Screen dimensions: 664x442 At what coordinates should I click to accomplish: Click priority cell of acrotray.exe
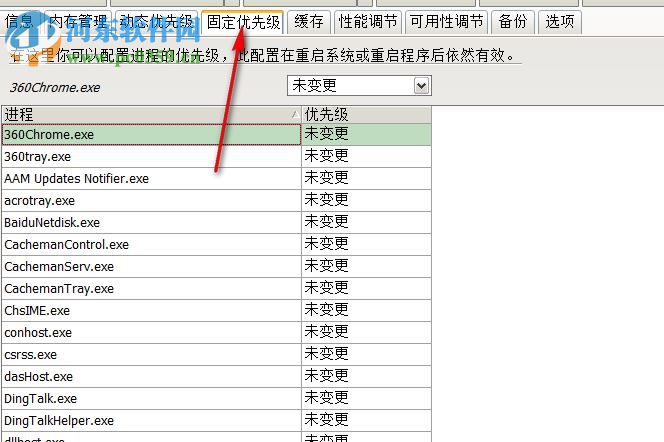366,201
